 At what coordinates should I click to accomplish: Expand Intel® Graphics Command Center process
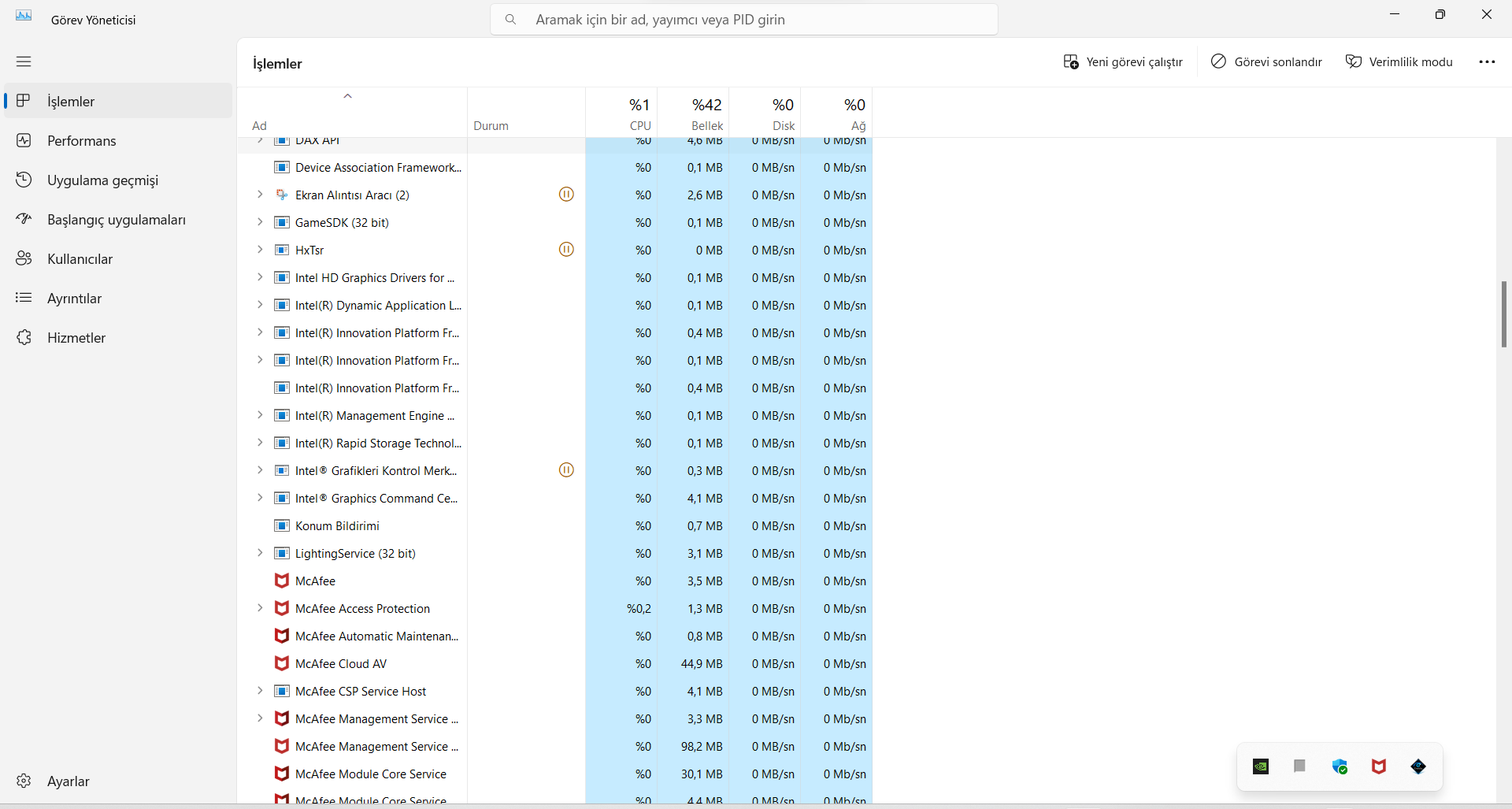260,498
